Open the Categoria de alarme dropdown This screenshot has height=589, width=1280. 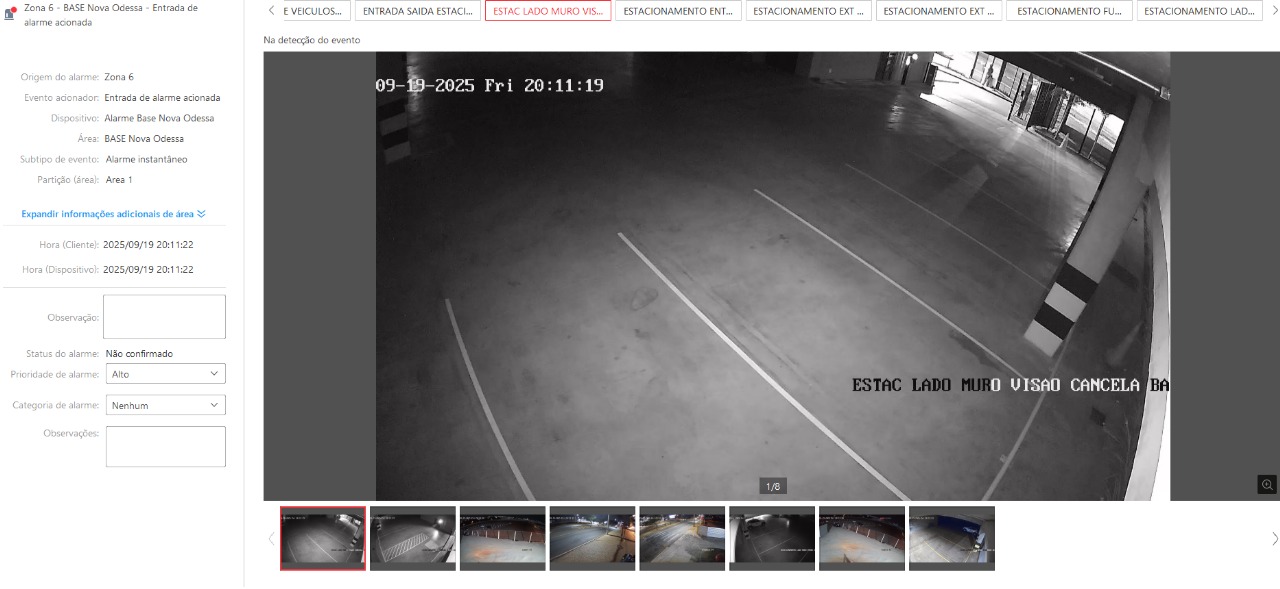coord(165,406)
